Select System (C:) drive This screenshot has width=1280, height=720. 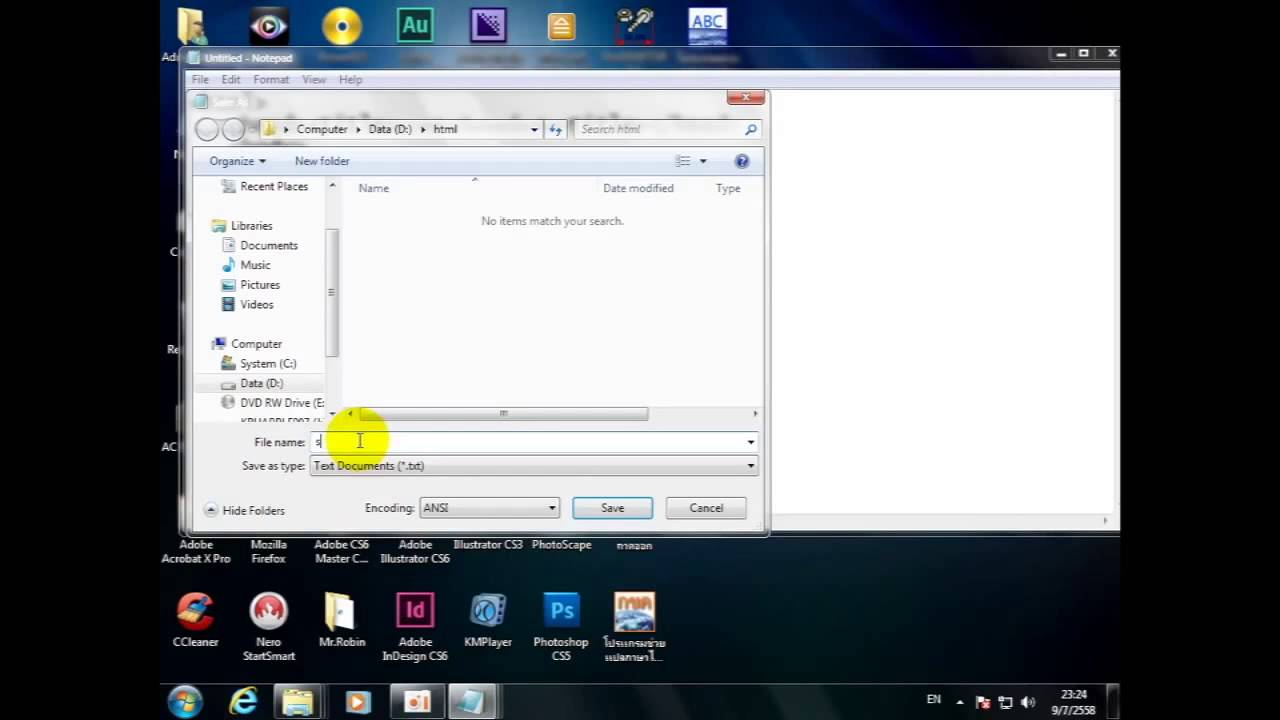coord(258,364)
